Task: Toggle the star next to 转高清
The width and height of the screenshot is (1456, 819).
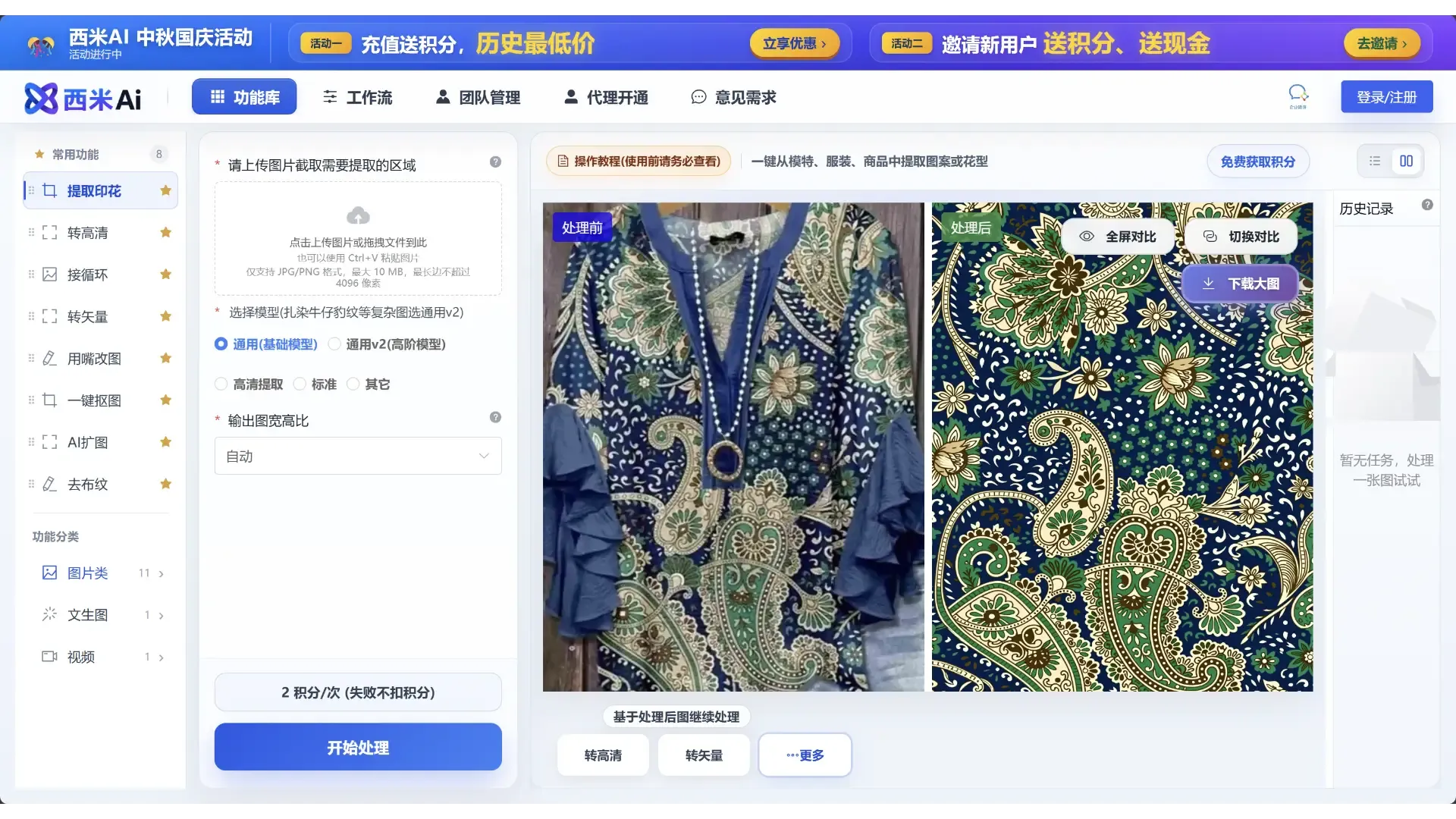Action: (165, 232)
